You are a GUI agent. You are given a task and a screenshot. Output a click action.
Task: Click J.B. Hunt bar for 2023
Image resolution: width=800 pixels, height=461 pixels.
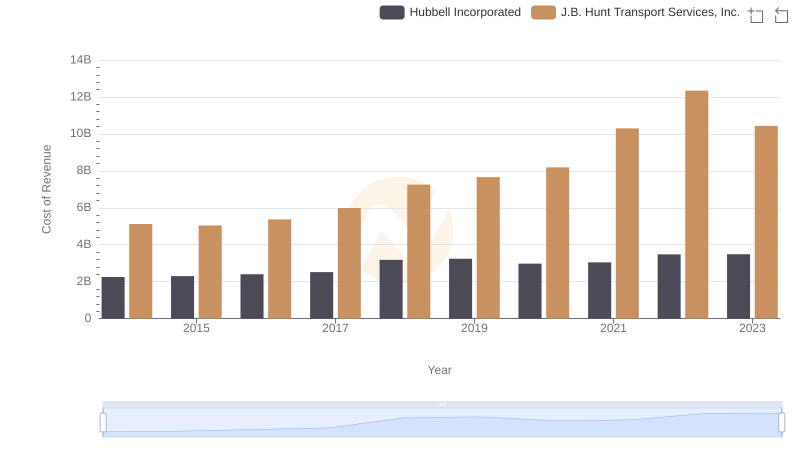coord(766,222)
